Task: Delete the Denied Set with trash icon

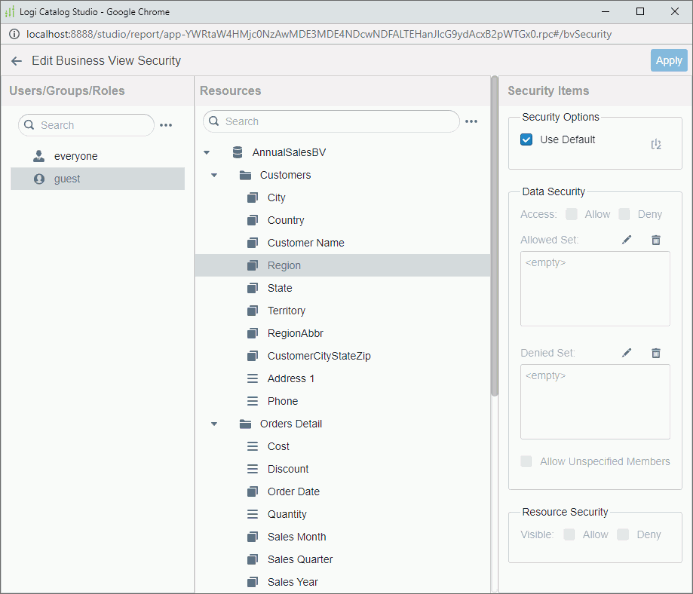Action: (656, 353)
